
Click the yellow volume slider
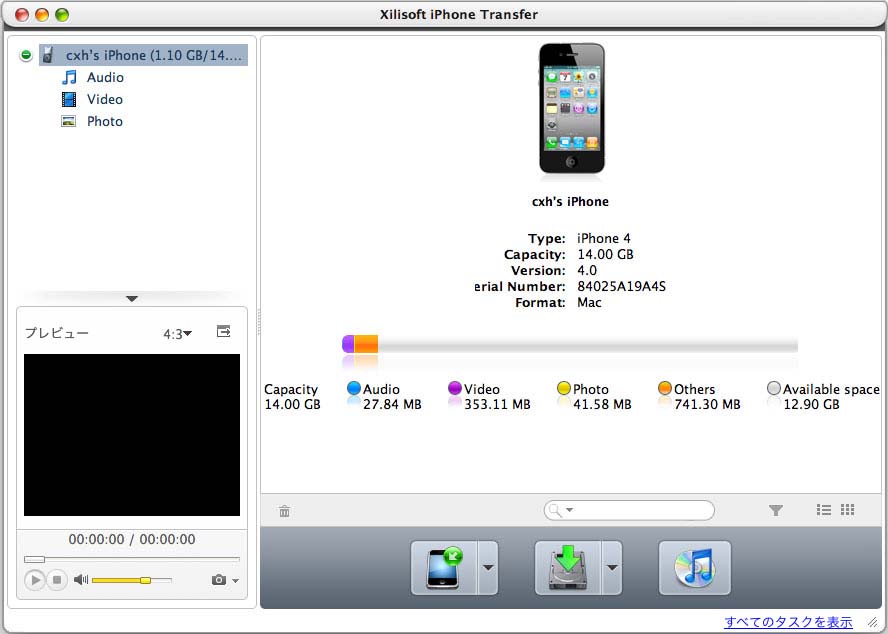[131, 580]
